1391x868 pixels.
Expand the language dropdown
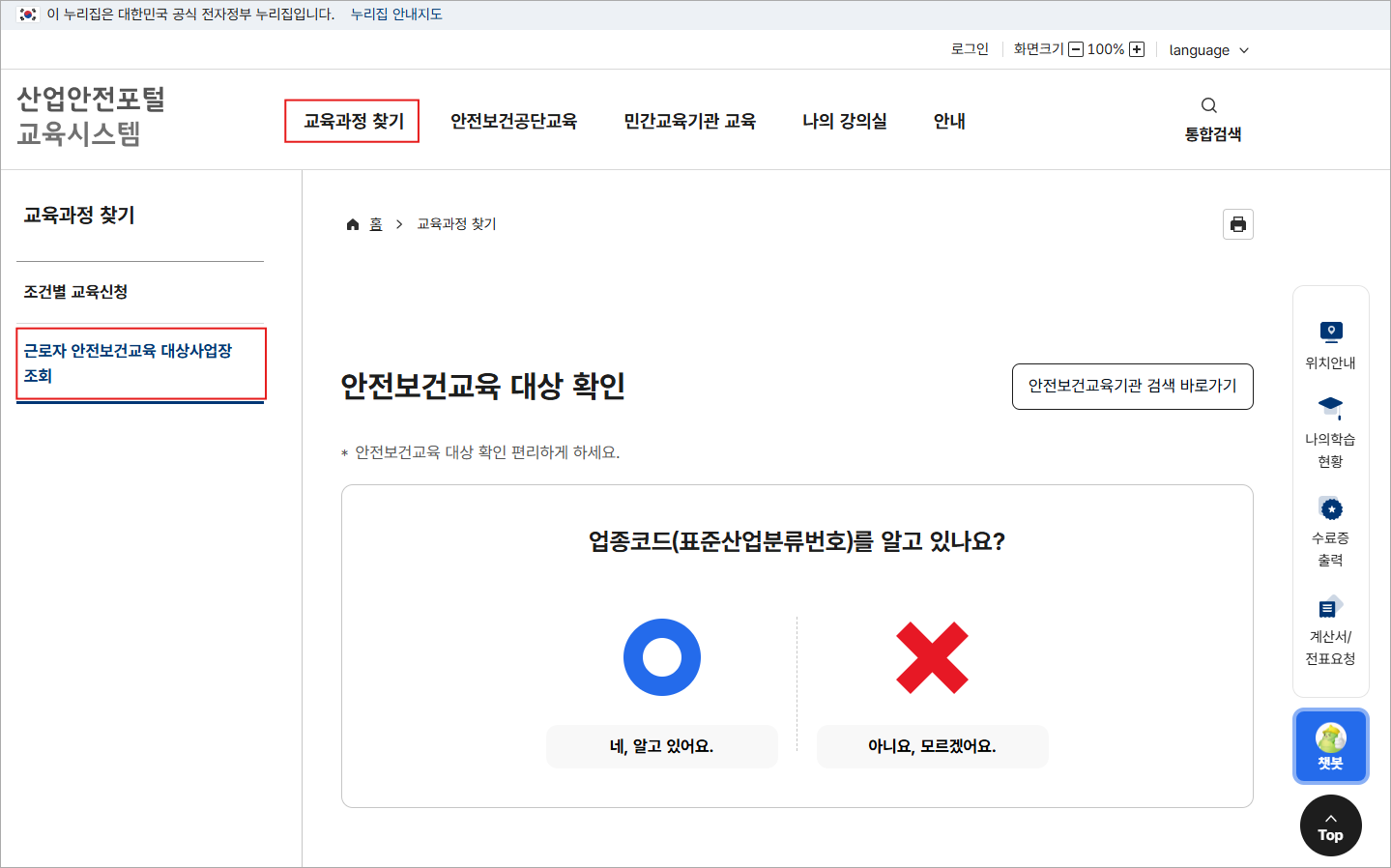point(1208,50)
